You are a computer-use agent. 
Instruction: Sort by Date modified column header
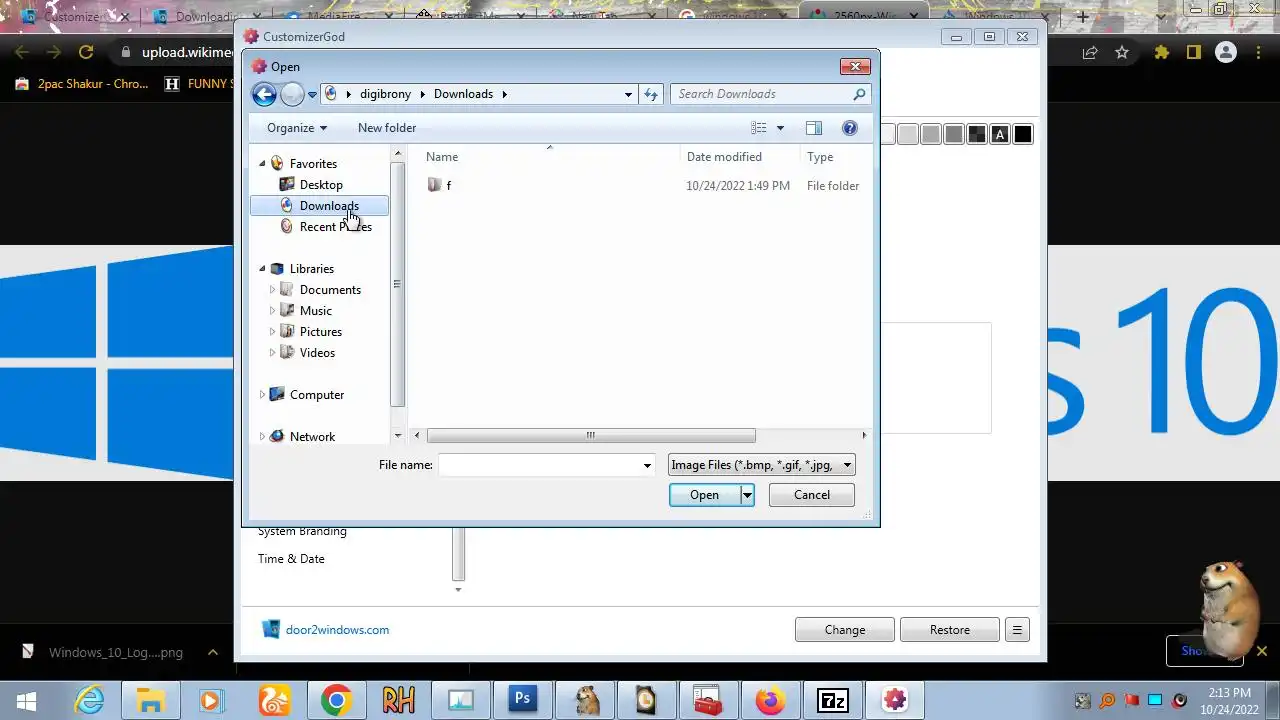pyautogui.click(x=740, y=157)
